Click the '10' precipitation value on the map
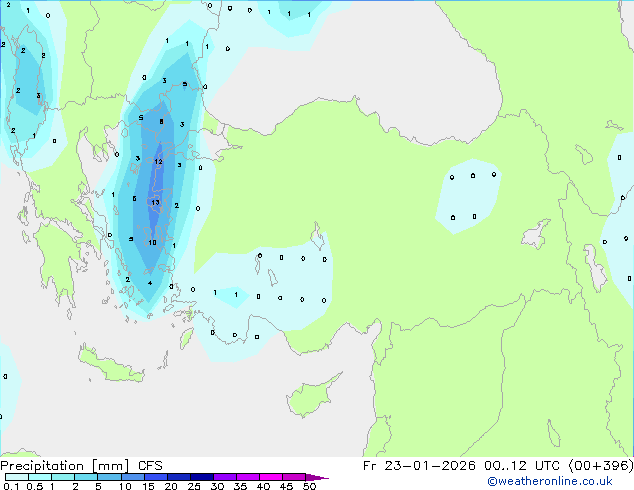The height and width of the screenshot is (490, 634). point(152,243)
